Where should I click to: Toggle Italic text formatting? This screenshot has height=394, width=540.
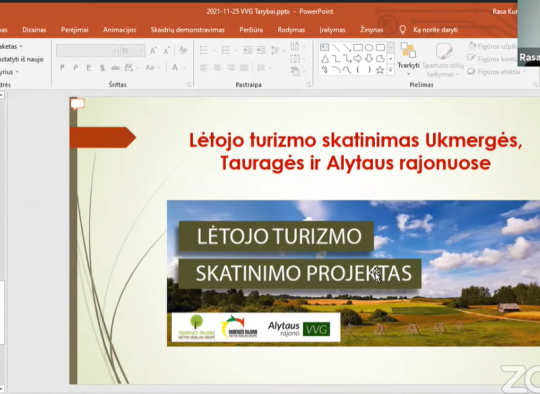(x=75, y=68)
